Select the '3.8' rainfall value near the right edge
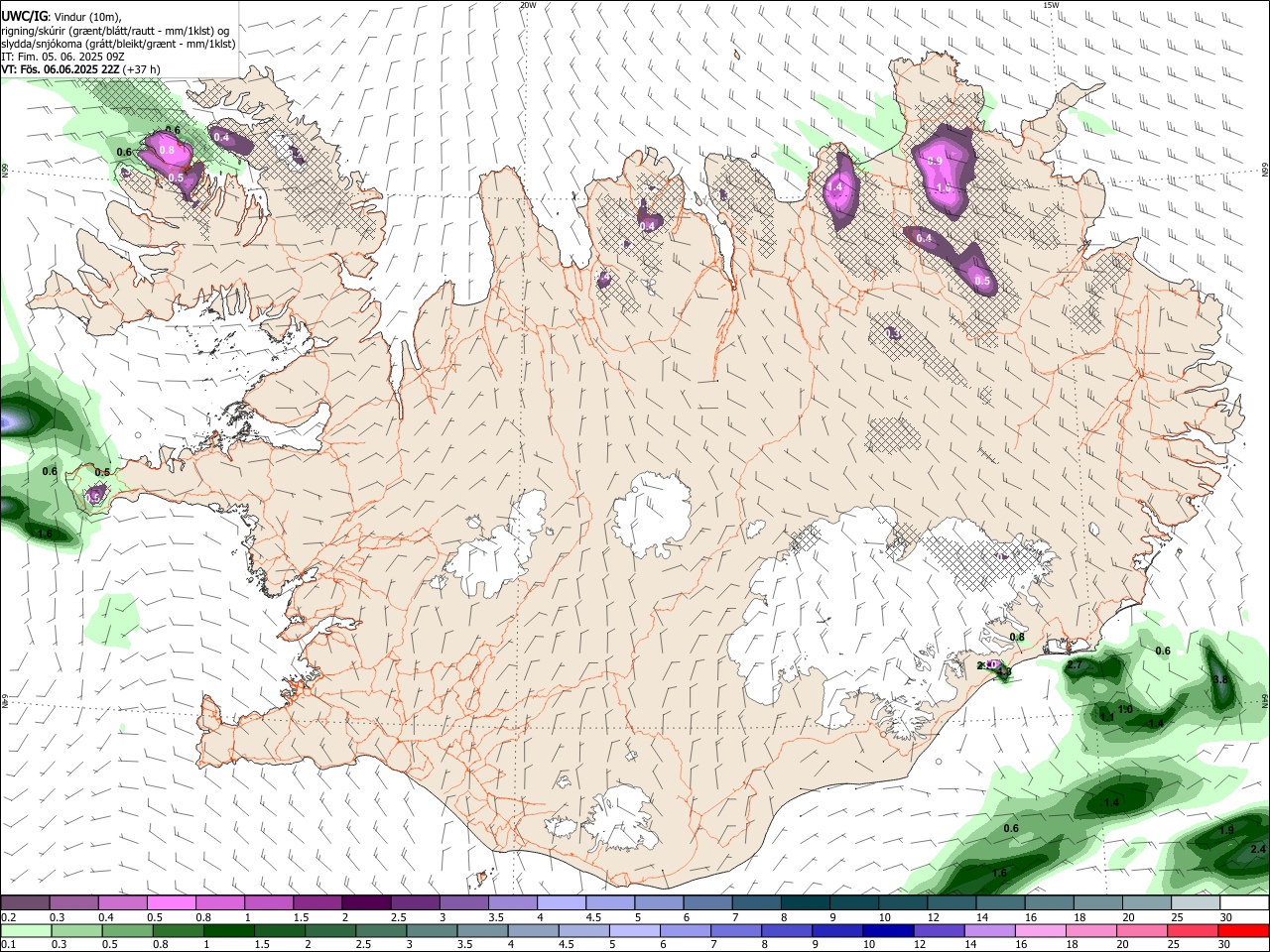This screenshot has width=1270, height=952. (1220, 679)
